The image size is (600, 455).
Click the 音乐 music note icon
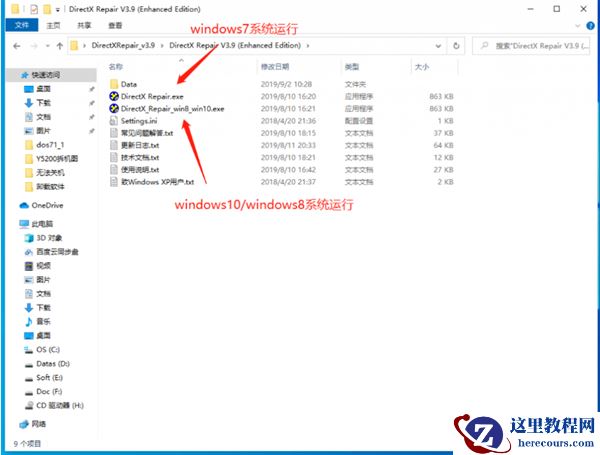(29, 321)
